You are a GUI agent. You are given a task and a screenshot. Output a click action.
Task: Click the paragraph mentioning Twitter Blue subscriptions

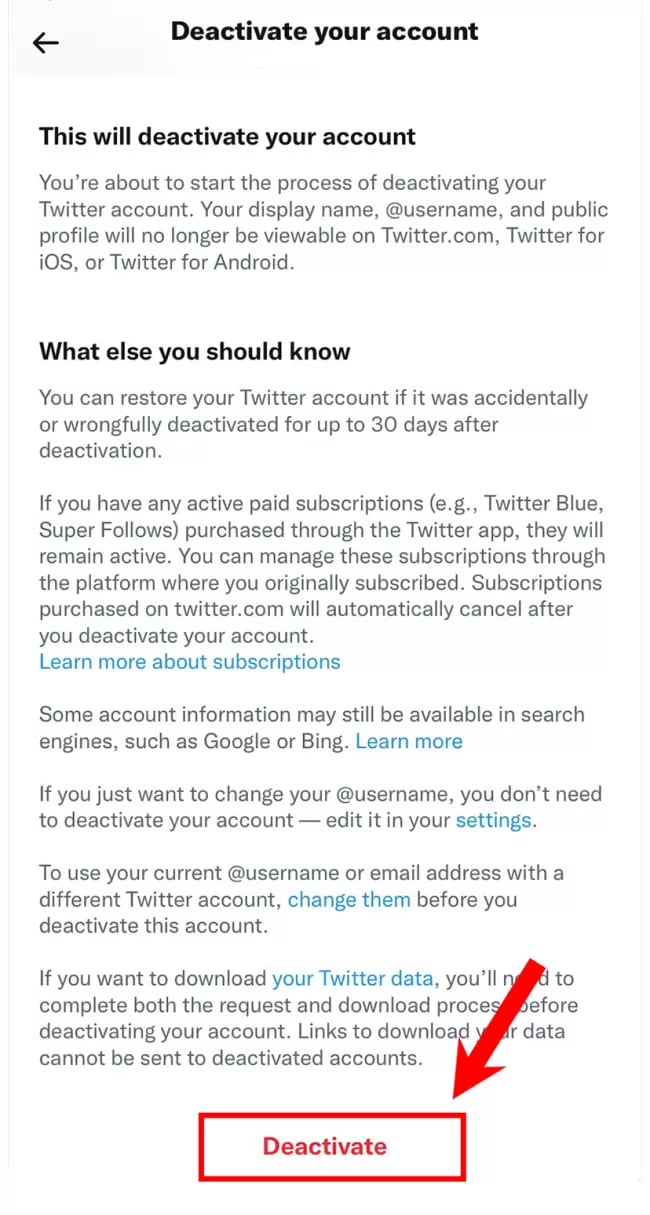[x=322, y=569]
